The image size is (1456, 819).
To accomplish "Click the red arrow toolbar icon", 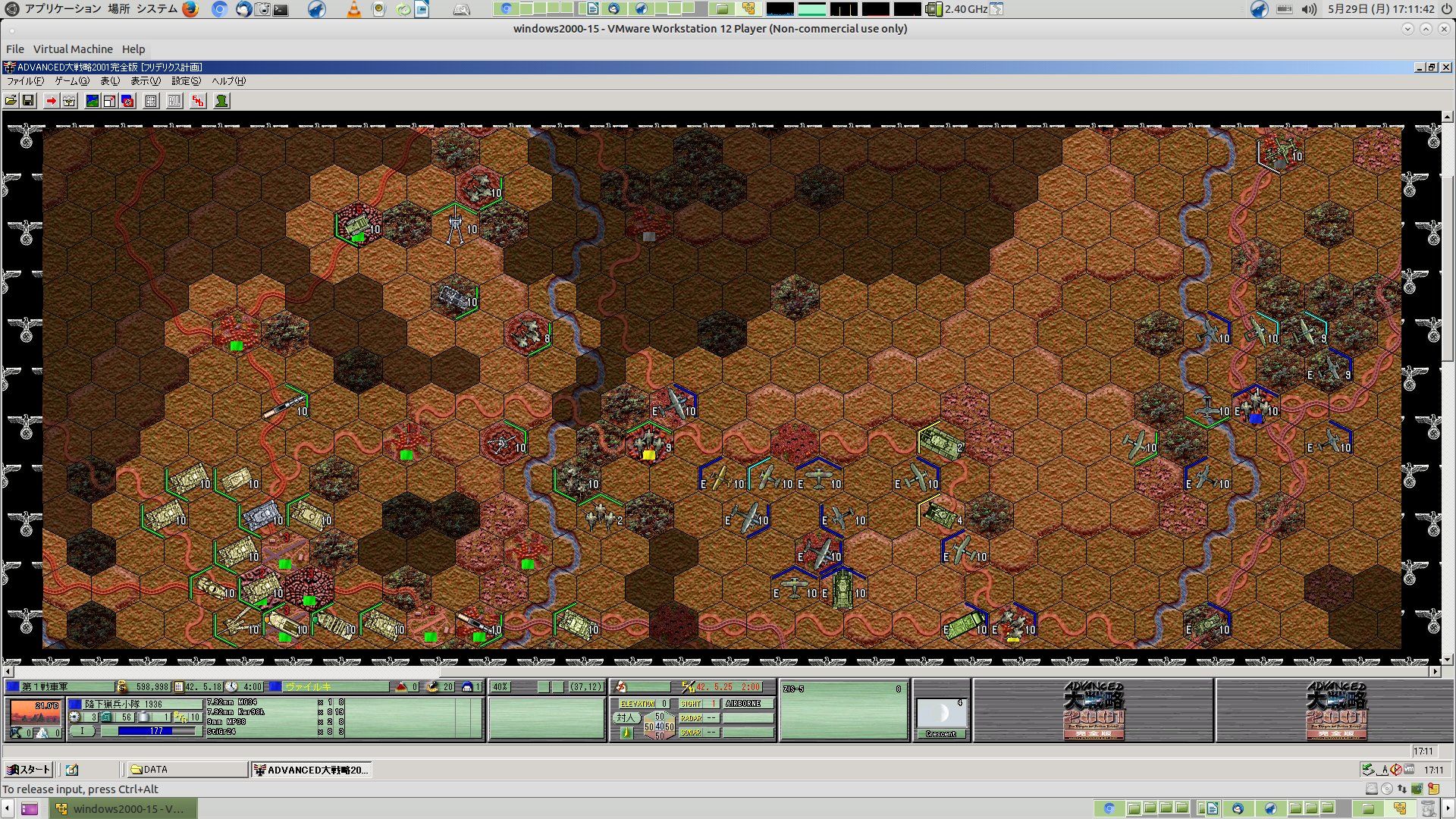I will pos(51,101).
